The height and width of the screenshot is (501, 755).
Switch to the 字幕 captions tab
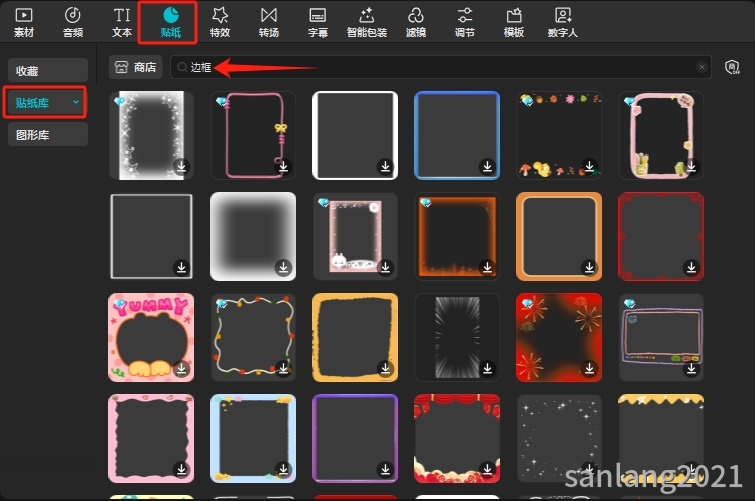point(318,22)
